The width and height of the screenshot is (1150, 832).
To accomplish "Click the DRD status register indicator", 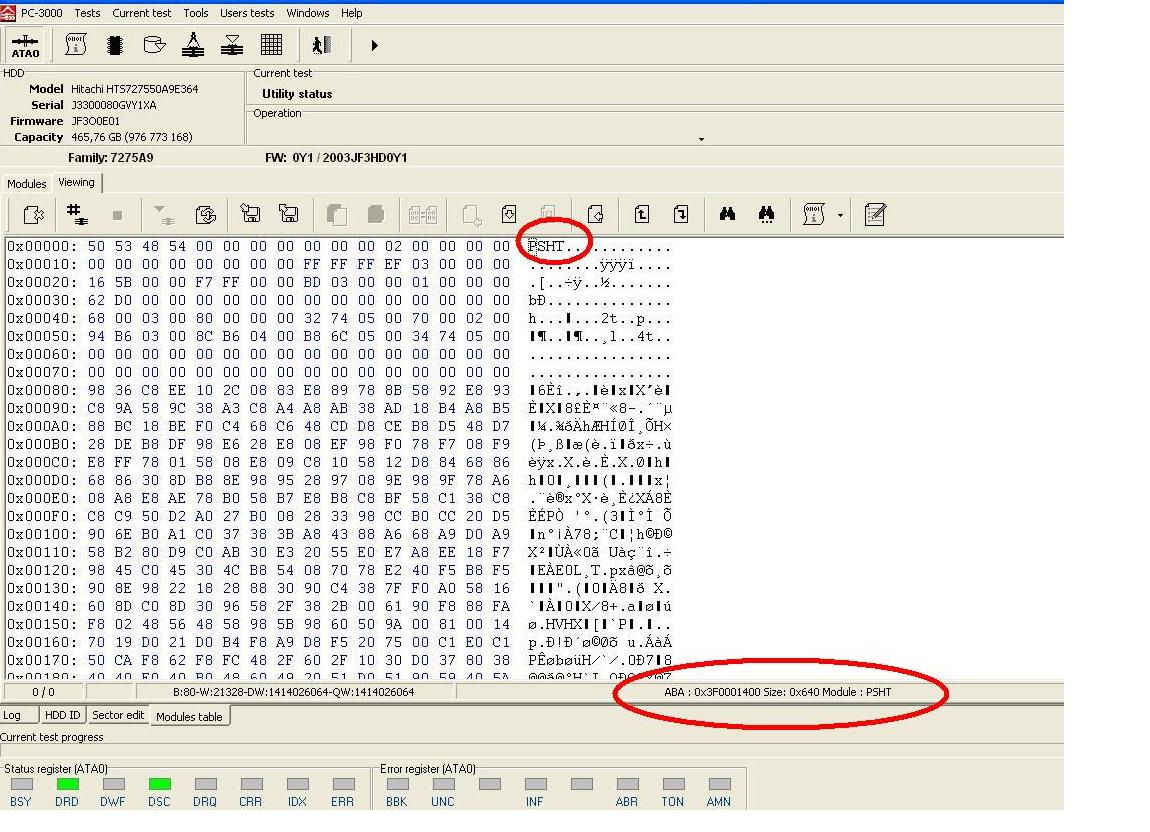I will pyautogui.click(x=67, y=784).
